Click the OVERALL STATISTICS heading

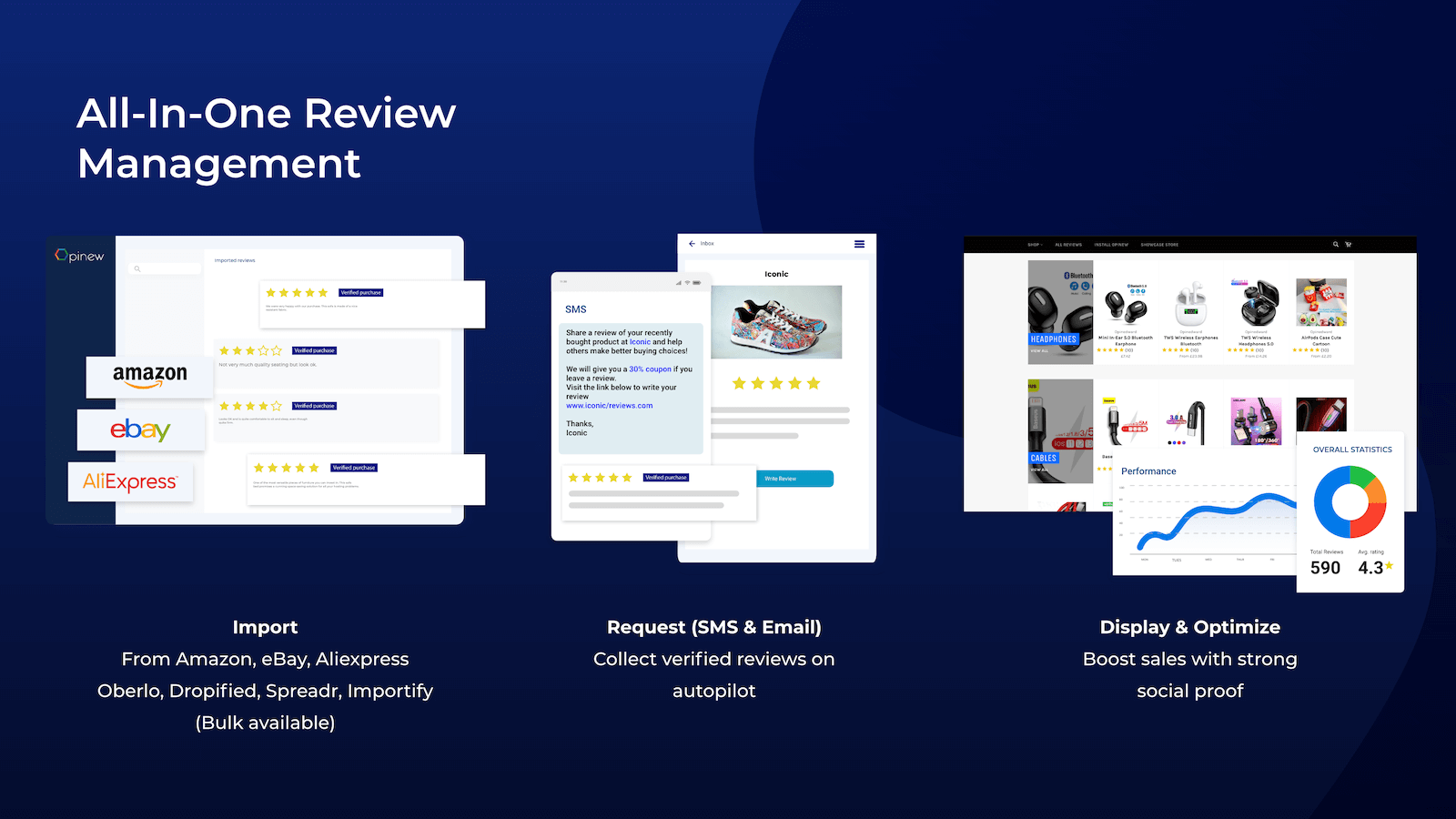click(x=1352, y=450)
